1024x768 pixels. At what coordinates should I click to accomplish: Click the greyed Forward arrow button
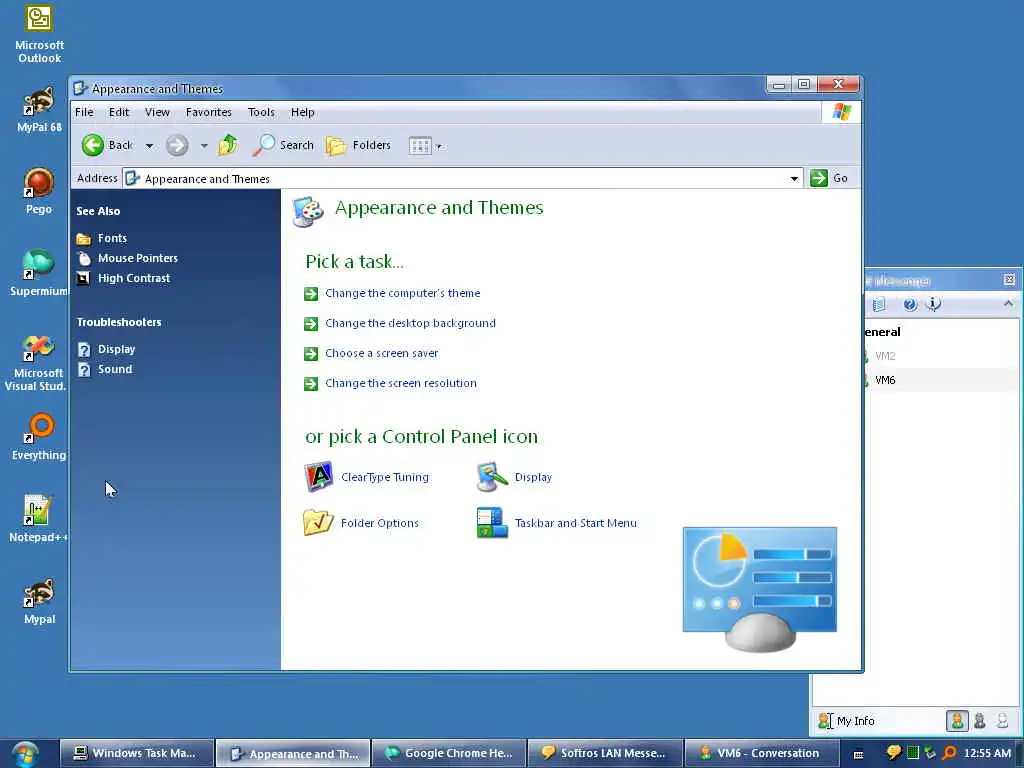177,145
